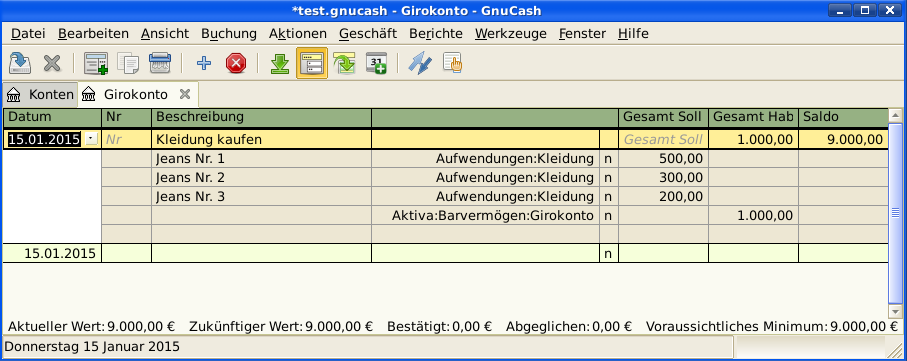Screen dimensions: 907x361
Task: Close the Girokonto tab
Action: click(x=185, y=94)
